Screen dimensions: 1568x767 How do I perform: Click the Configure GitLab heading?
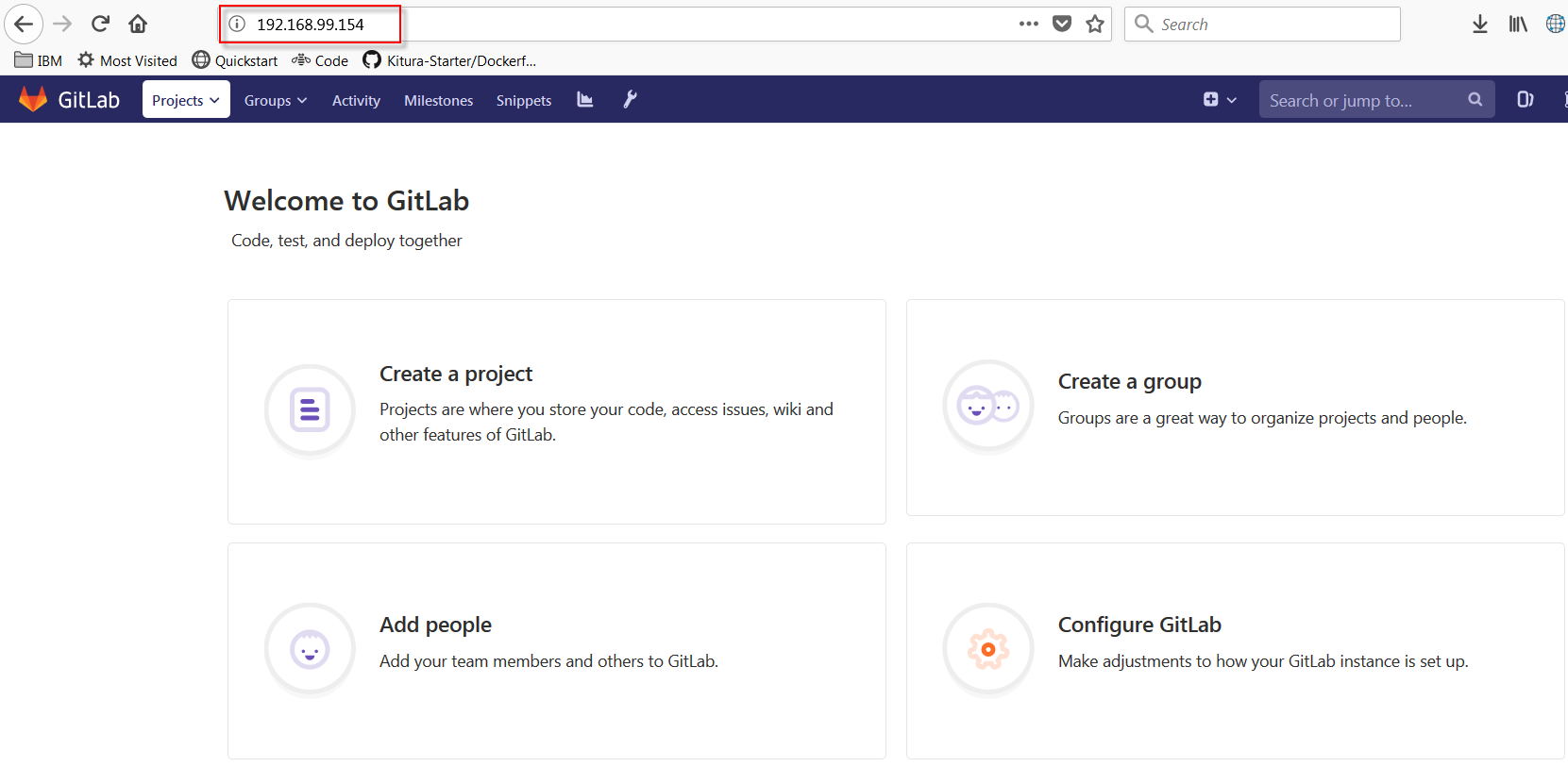[x=1139, y=625]
